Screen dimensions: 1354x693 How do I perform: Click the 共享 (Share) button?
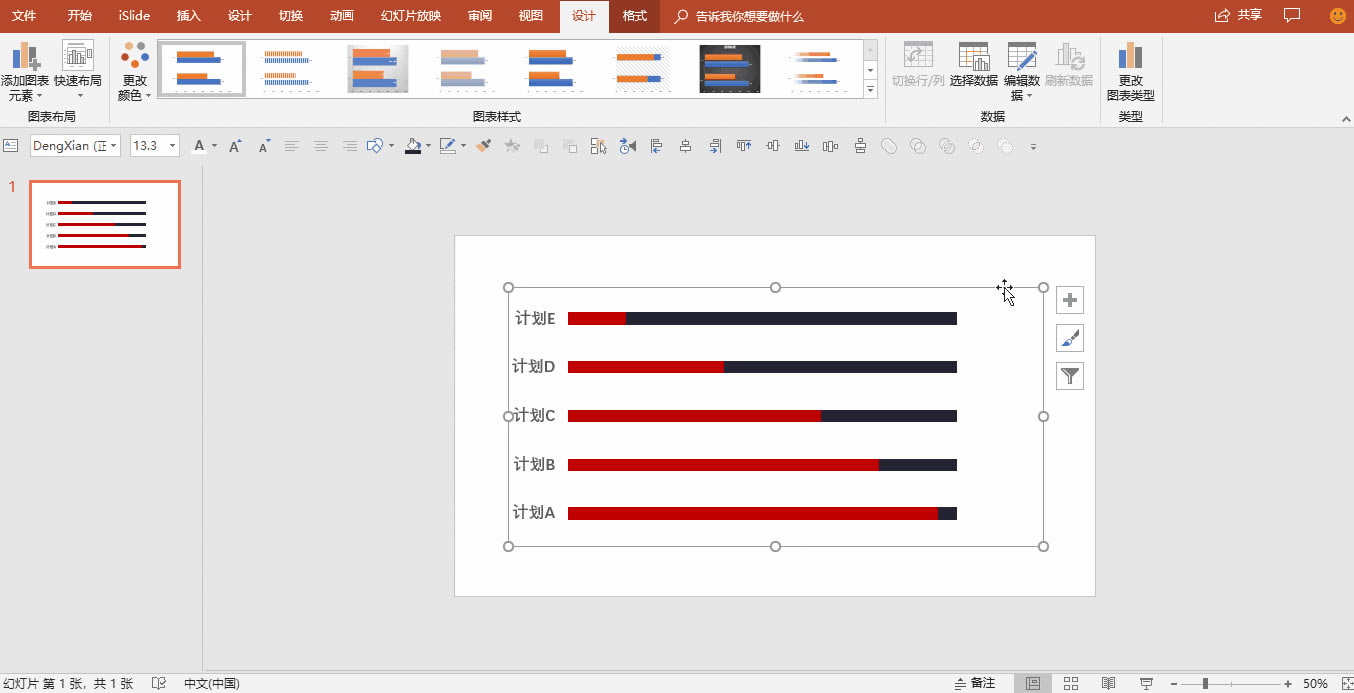tap(1238, 16)
